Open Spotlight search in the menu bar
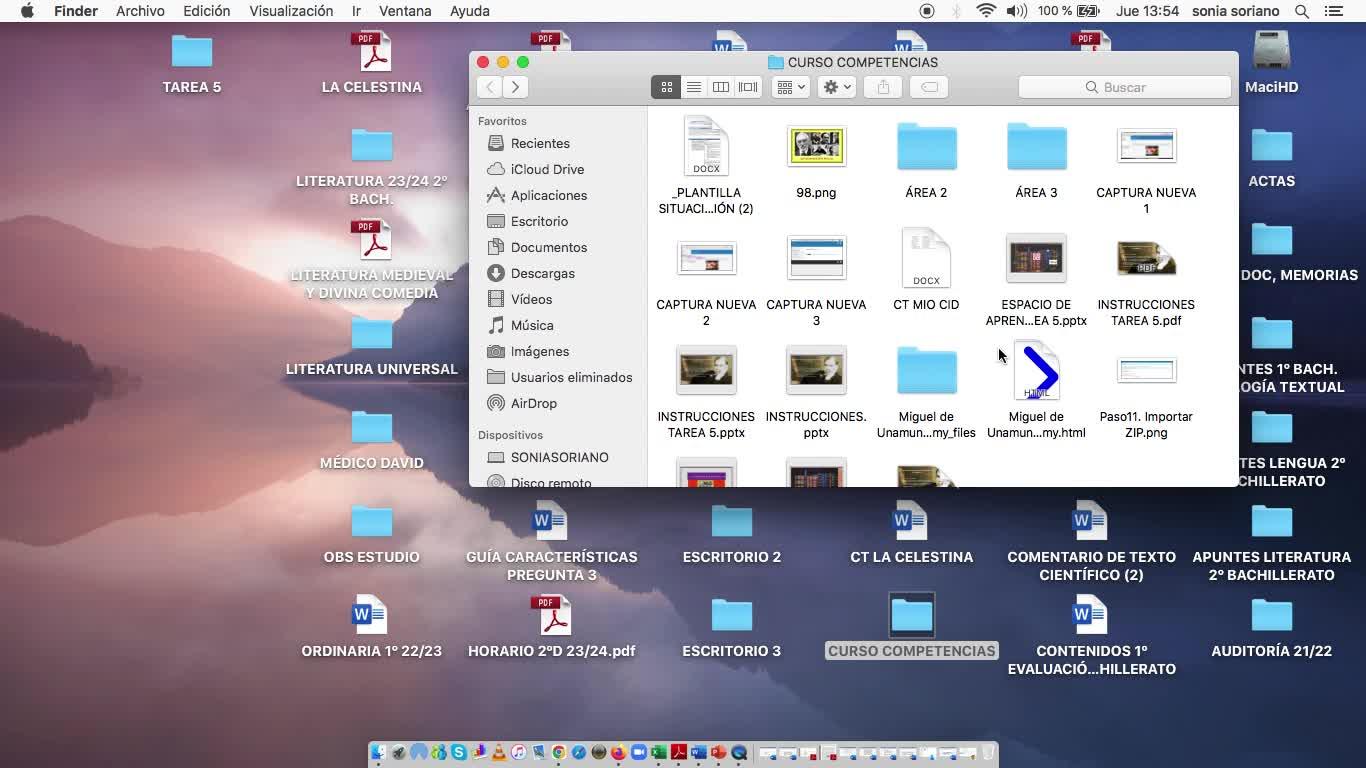Viewport: 1366px width, 768px height. pyautogui.click(x=1301, y=11)
